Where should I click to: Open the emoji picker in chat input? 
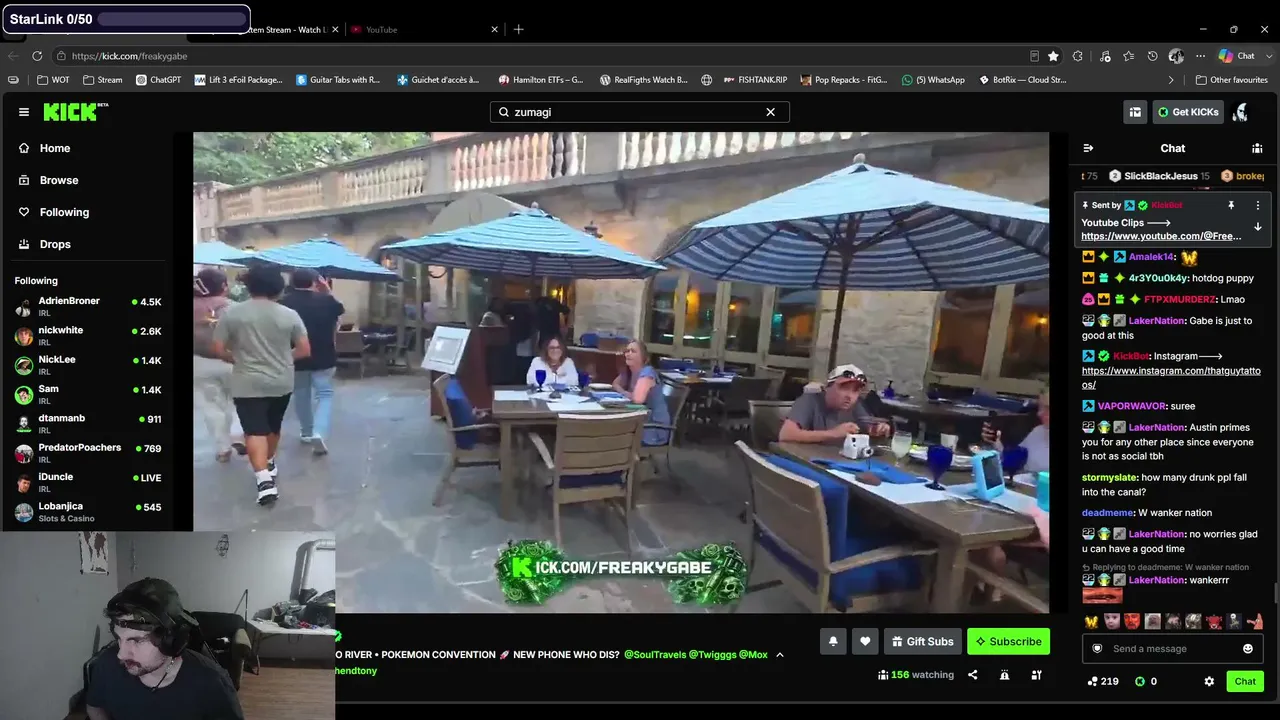point(1248,649)
